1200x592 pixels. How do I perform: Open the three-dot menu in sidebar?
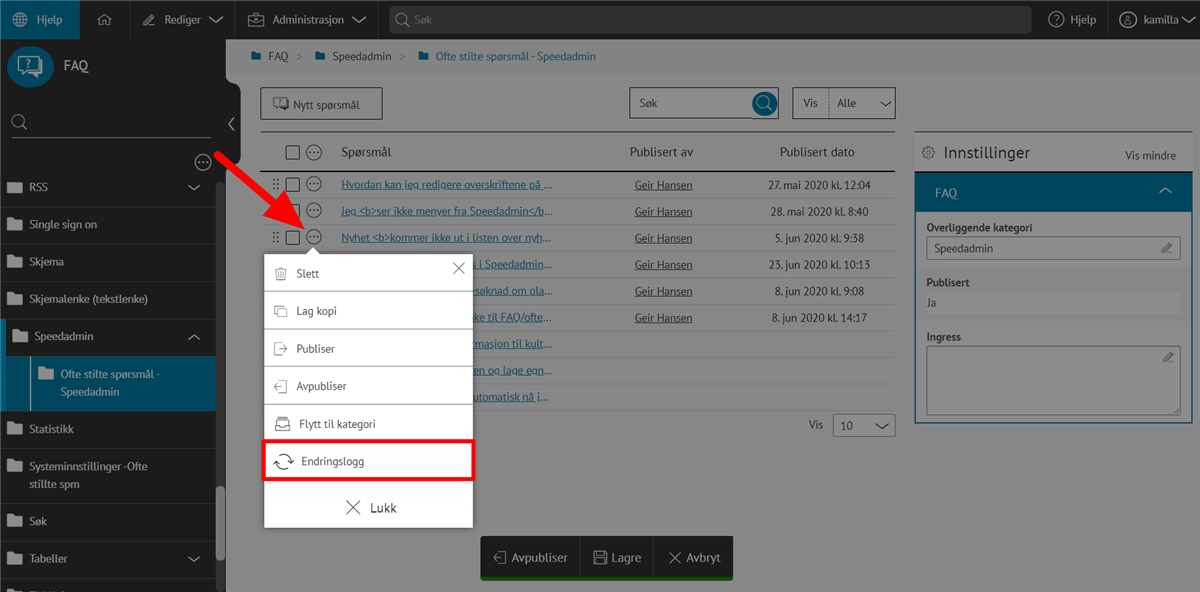[203, 162]
